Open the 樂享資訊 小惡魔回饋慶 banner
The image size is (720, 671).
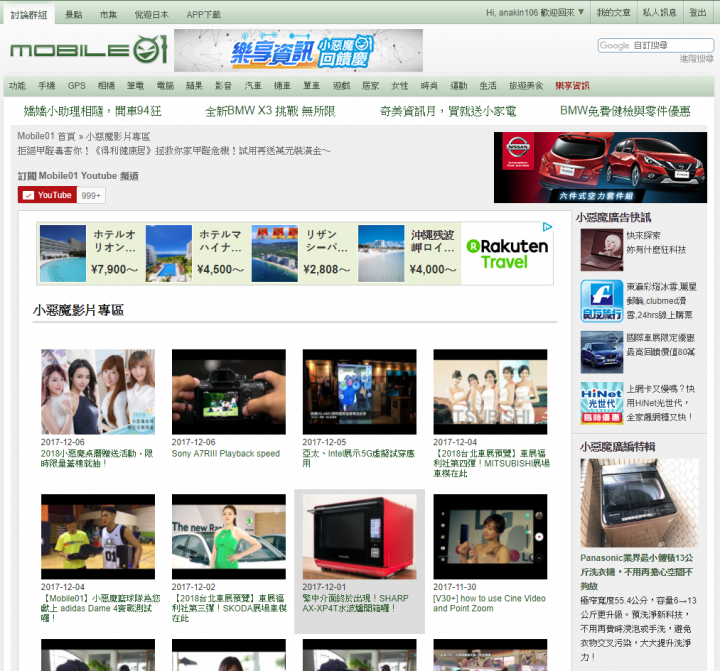[298, 51]
